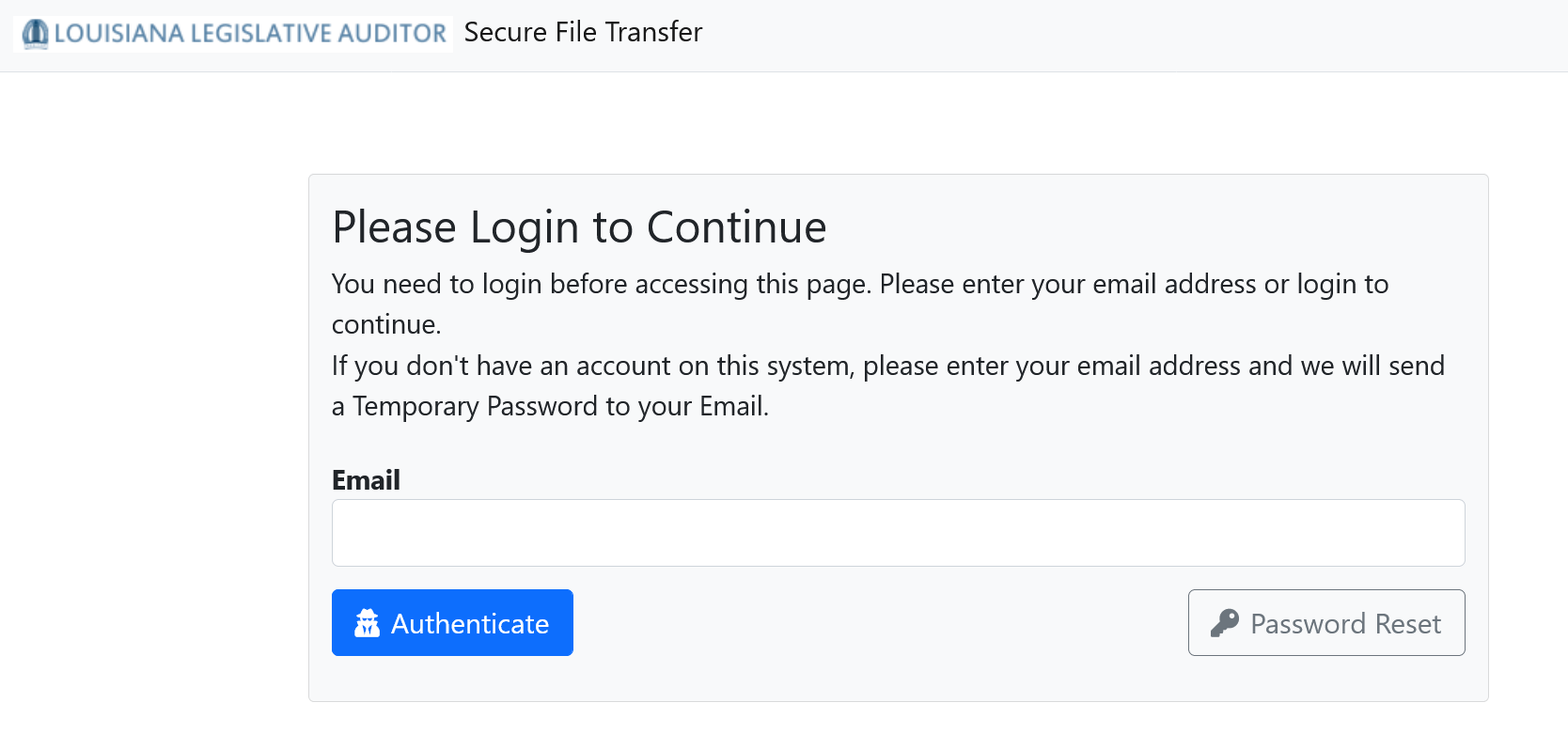Click the word "AUDITOR" in the logo
This screenshot has width=1568, height=734.
[x=392, y=34]
